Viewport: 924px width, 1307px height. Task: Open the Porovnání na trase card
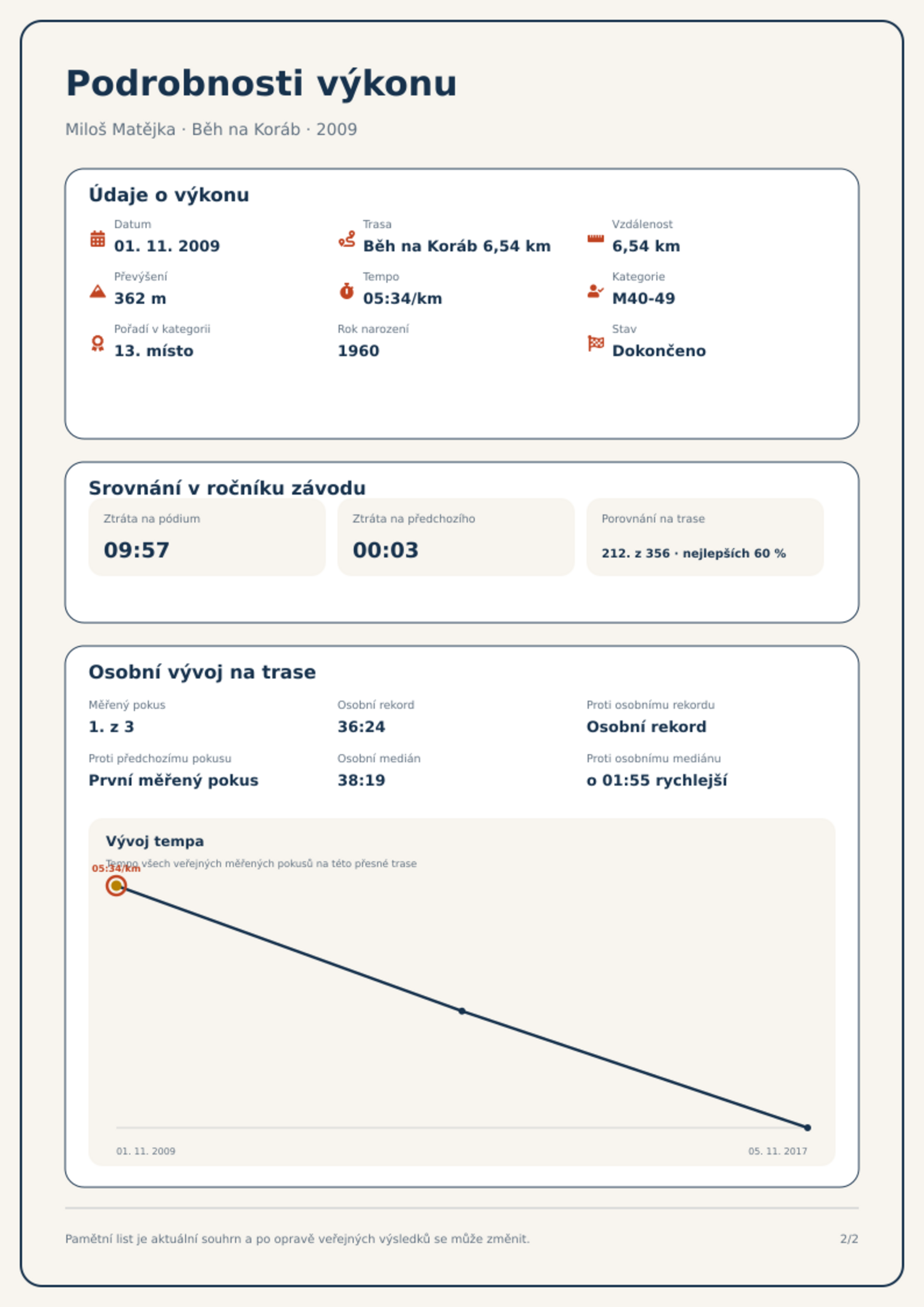[x=705, y=537]
